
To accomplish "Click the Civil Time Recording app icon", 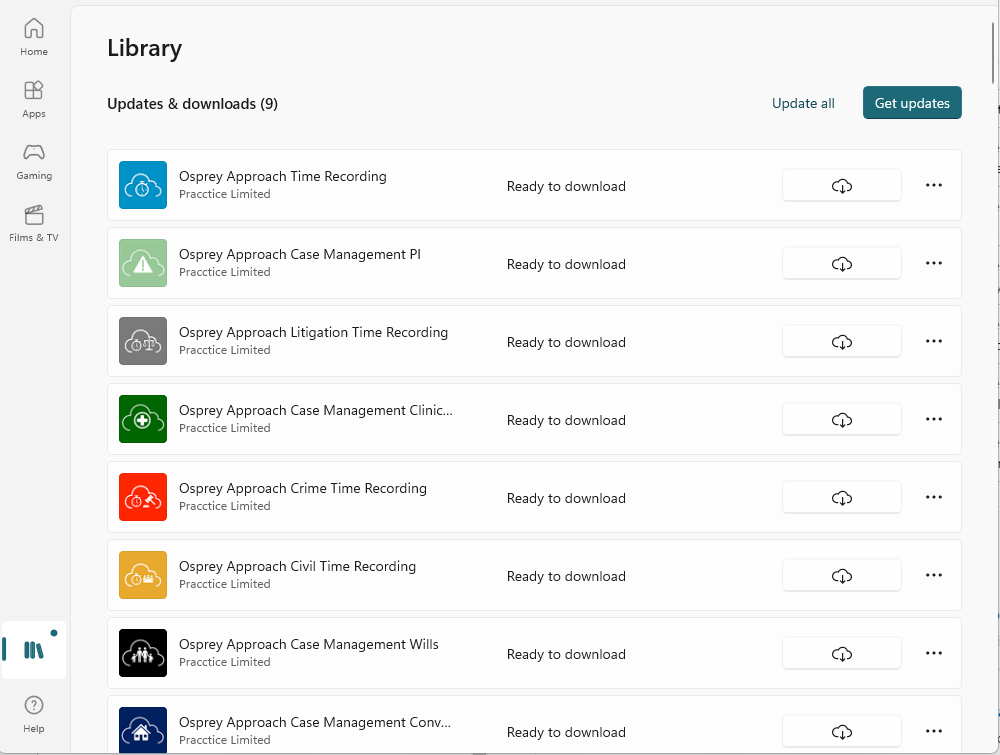I will tap(143, 575).
